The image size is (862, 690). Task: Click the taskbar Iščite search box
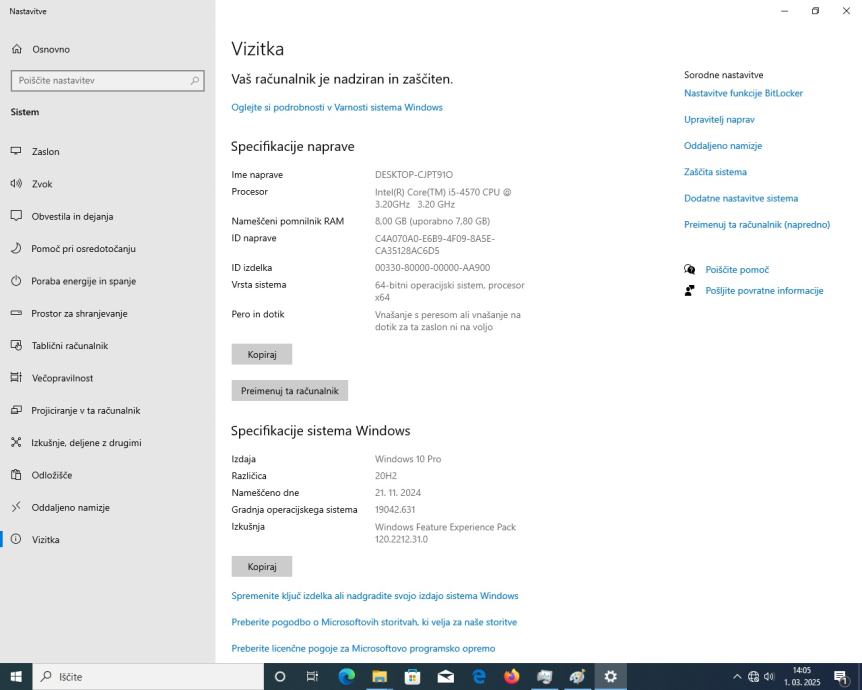point(148,676)
